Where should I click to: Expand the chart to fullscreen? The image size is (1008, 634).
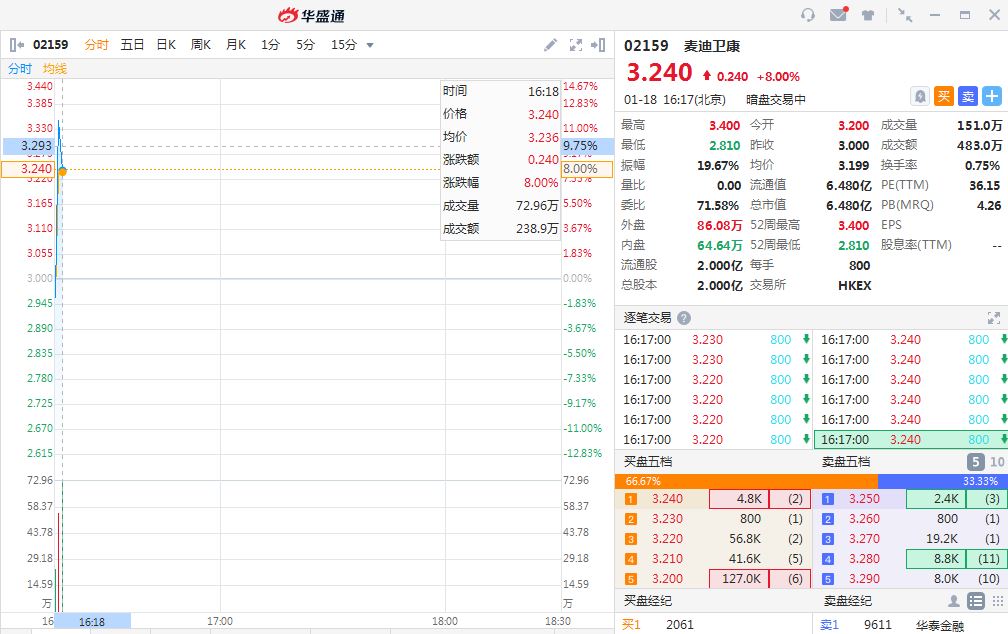[575, 45]
